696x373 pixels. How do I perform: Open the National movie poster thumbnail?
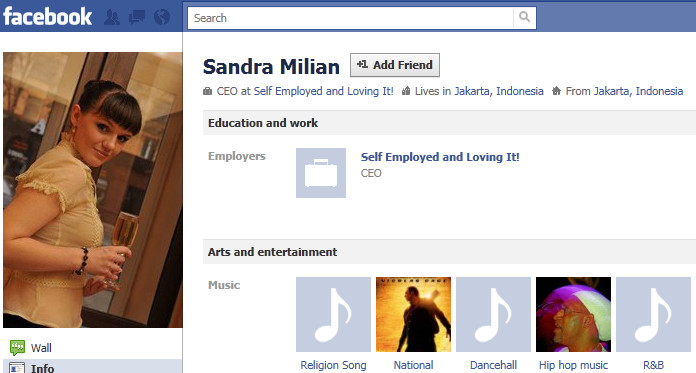pos(413,314)
